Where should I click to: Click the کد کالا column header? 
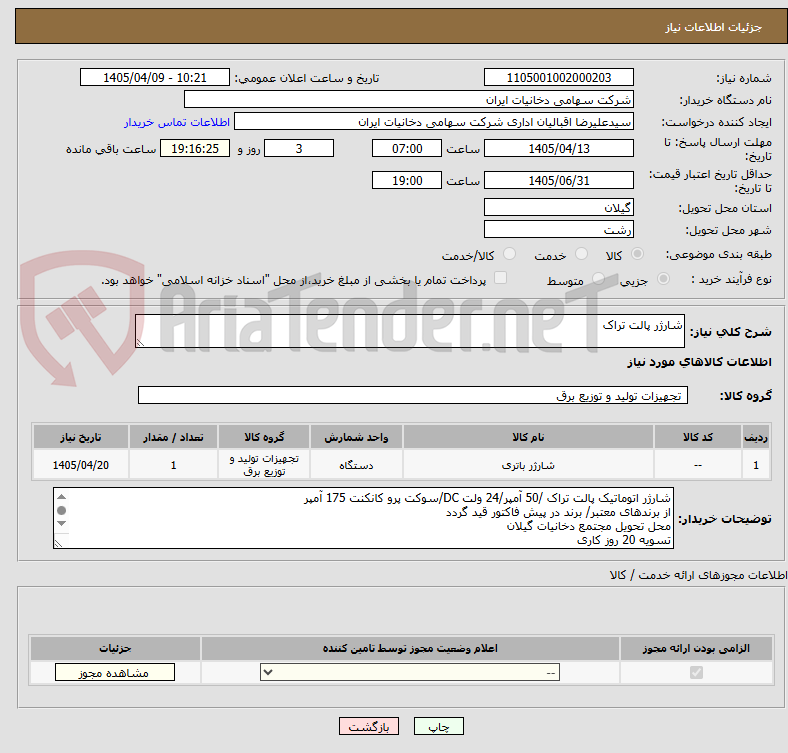[x=698, y=437]
